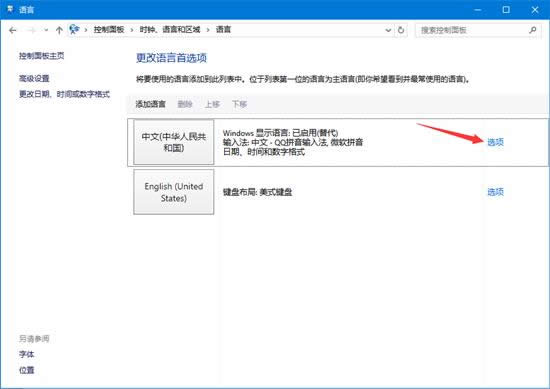Click the search magnifier icon

click(x=533, y=30)
